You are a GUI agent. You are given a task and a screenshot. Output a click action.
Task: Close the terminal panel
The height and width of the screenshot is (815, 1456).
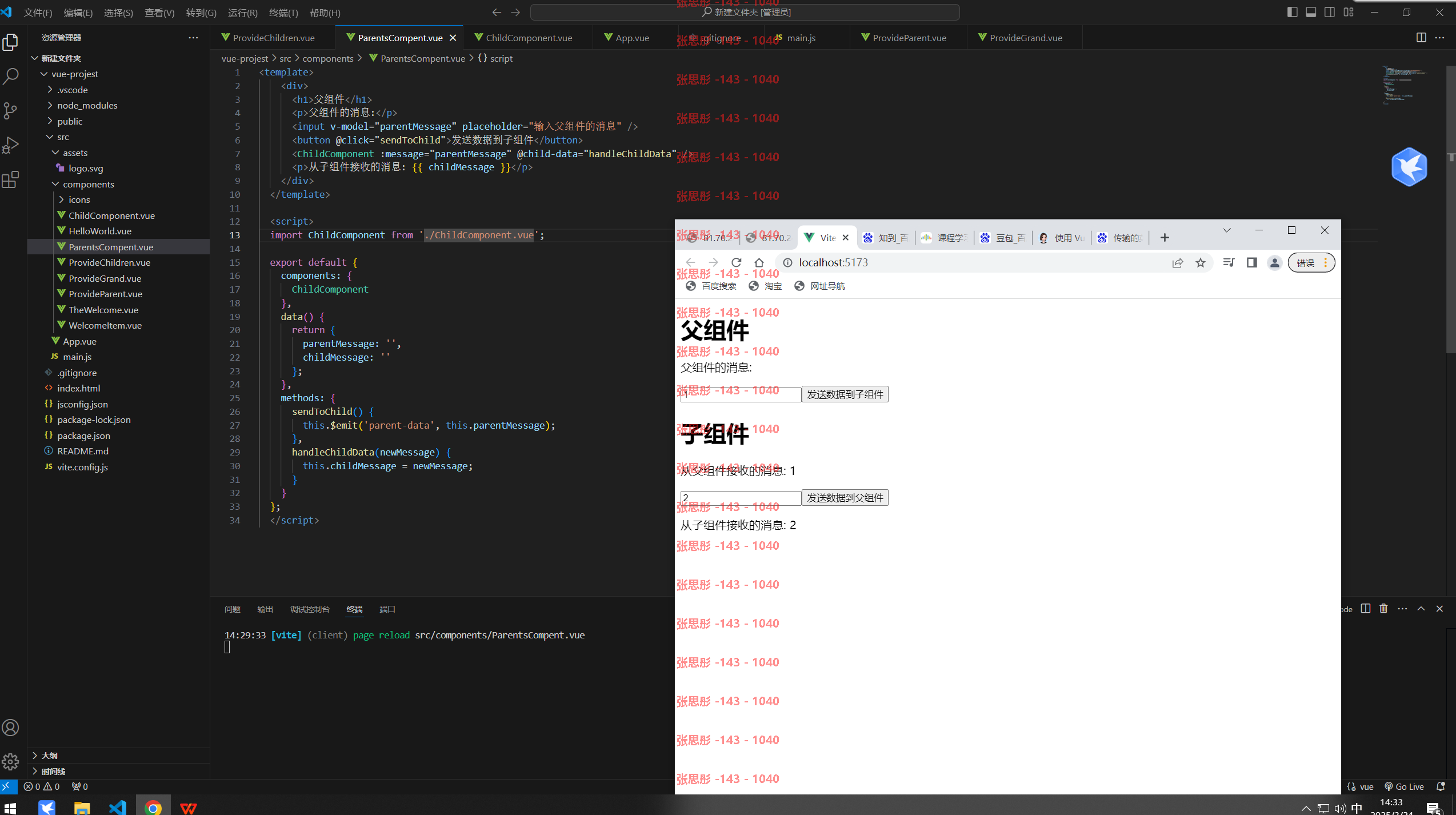[1439, 609]
